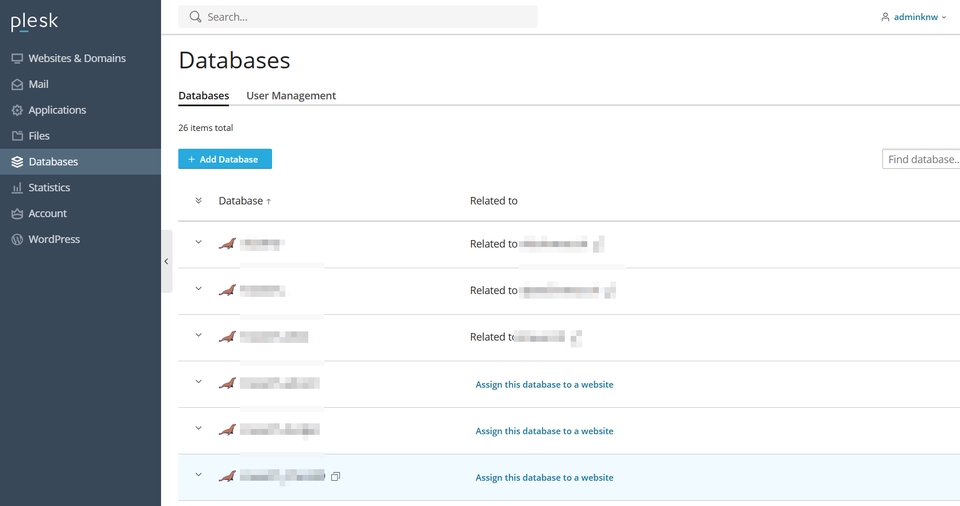
Task: Click the Add Database button
Action: click(x=225, y=159)
